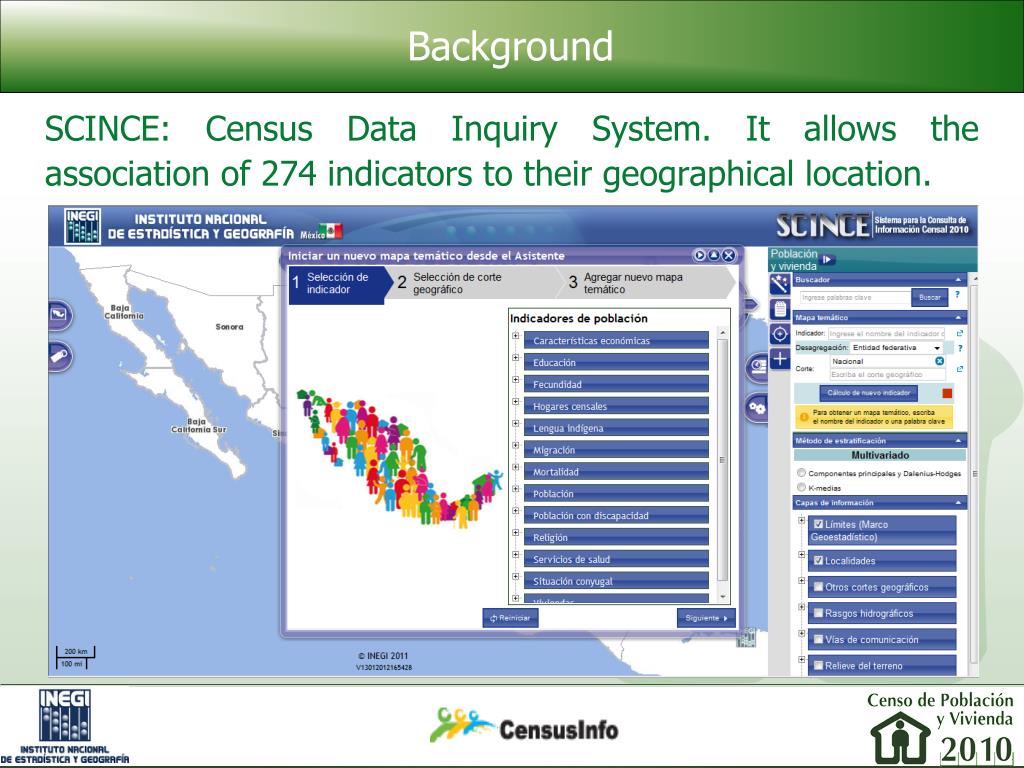1024x768 pixels.
Task: Click the red color square beside Cálculo button
Action: pyautogui.click(x=947, y=393)
